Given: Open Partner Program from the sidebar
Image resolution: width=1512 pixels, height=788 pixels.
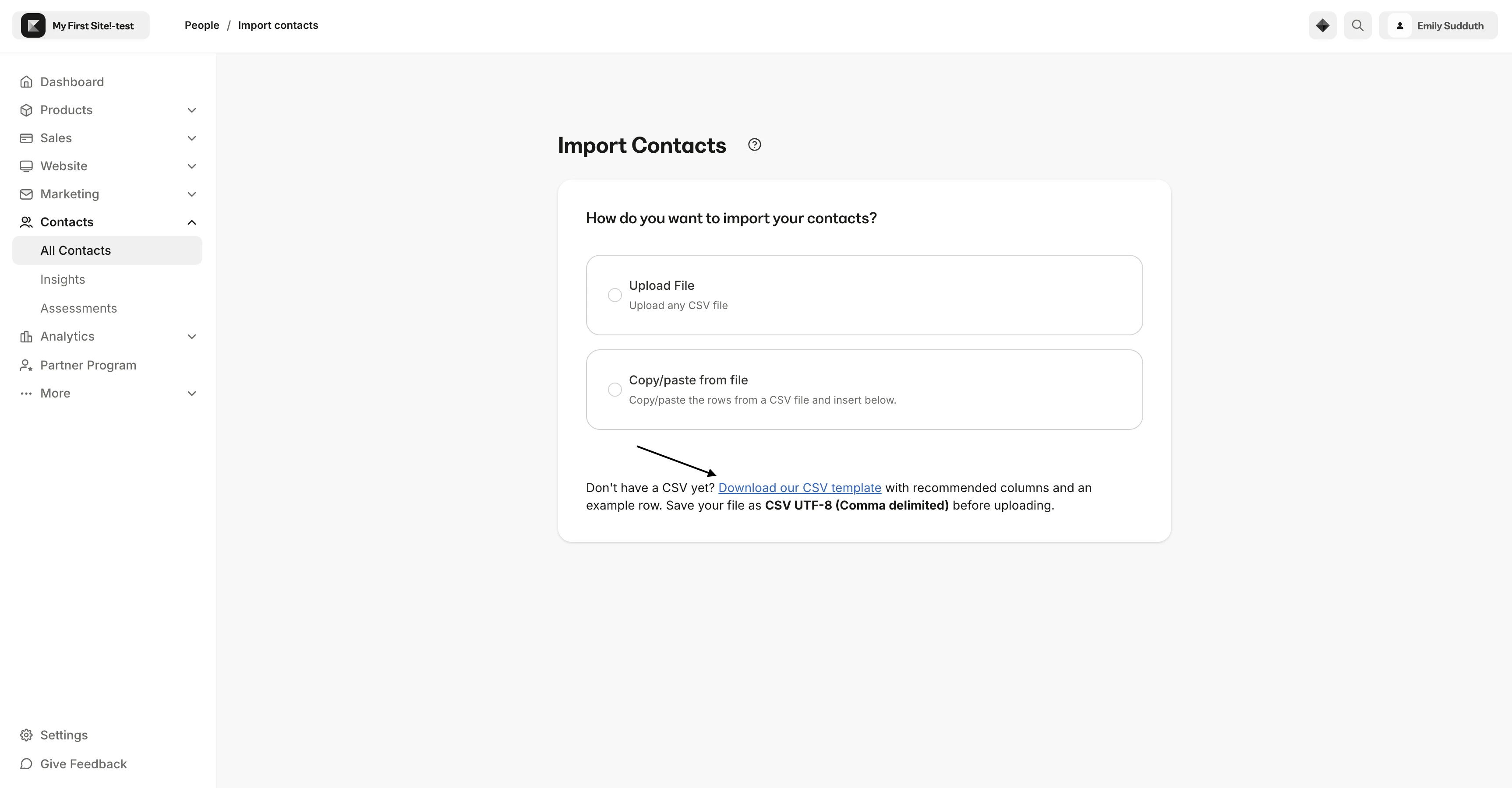Looking at the screenshot, I should coord(88,364).
